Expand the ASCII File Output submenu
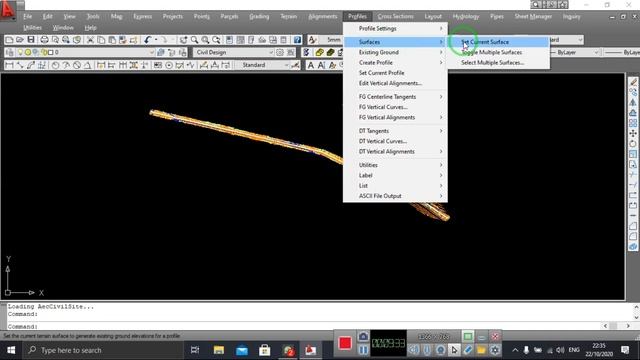Viewport: 640px width, 360px height. [x=395, y=196]
